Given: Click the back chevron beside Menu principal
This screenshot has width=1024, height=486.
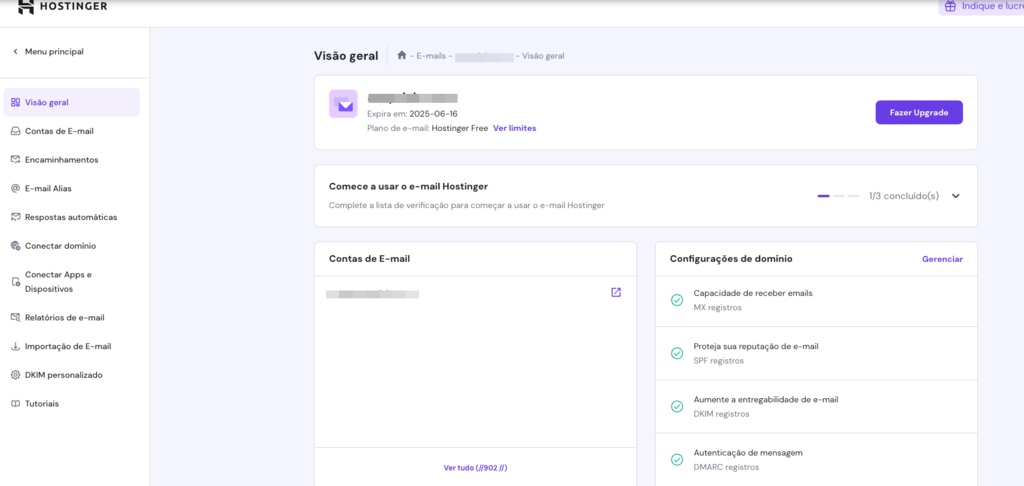Looking at the screenshot, I should point(15,52).
